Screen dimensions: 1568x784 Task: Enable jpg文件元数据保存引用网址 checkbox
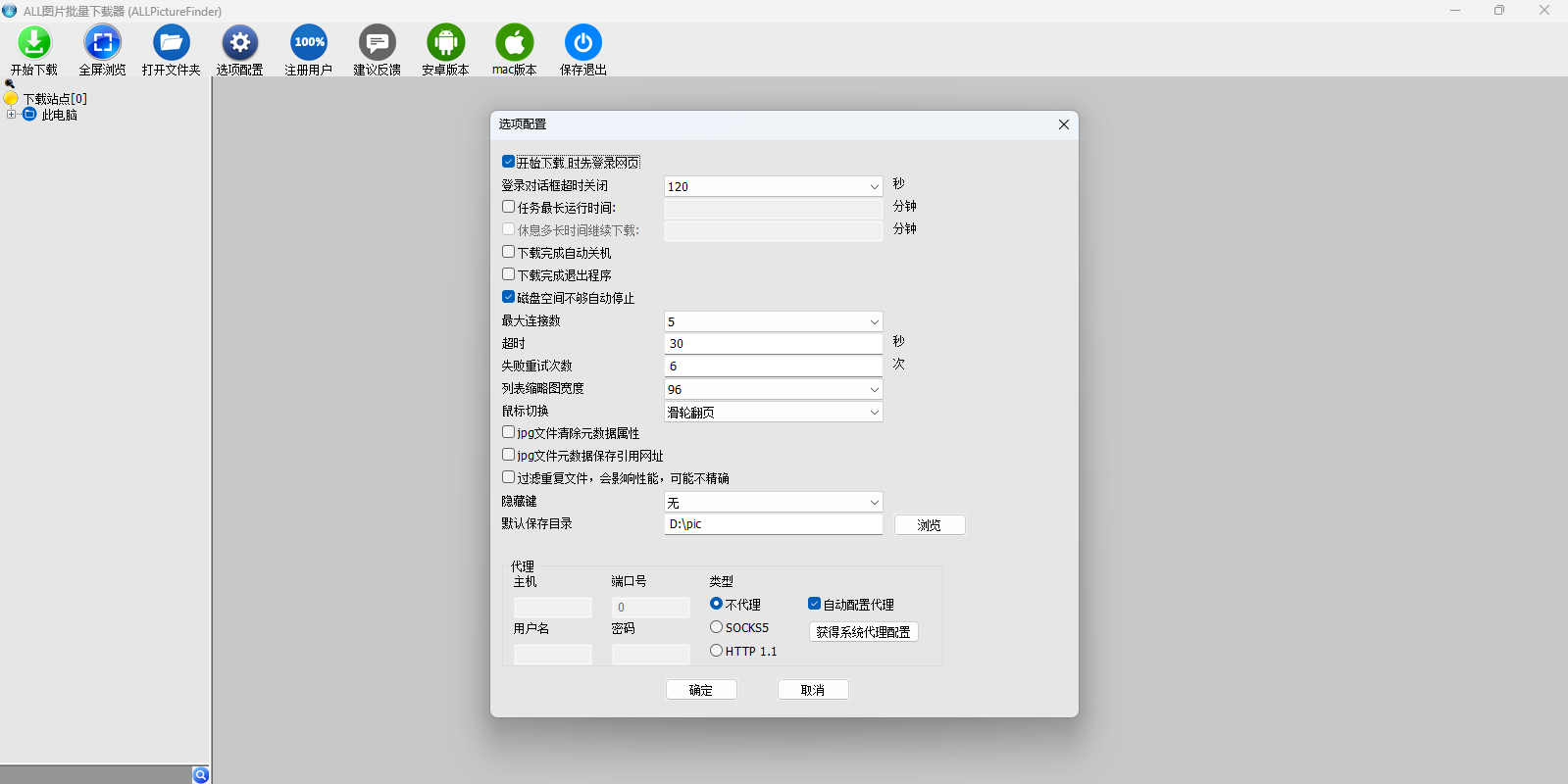[x=508, y=455]
